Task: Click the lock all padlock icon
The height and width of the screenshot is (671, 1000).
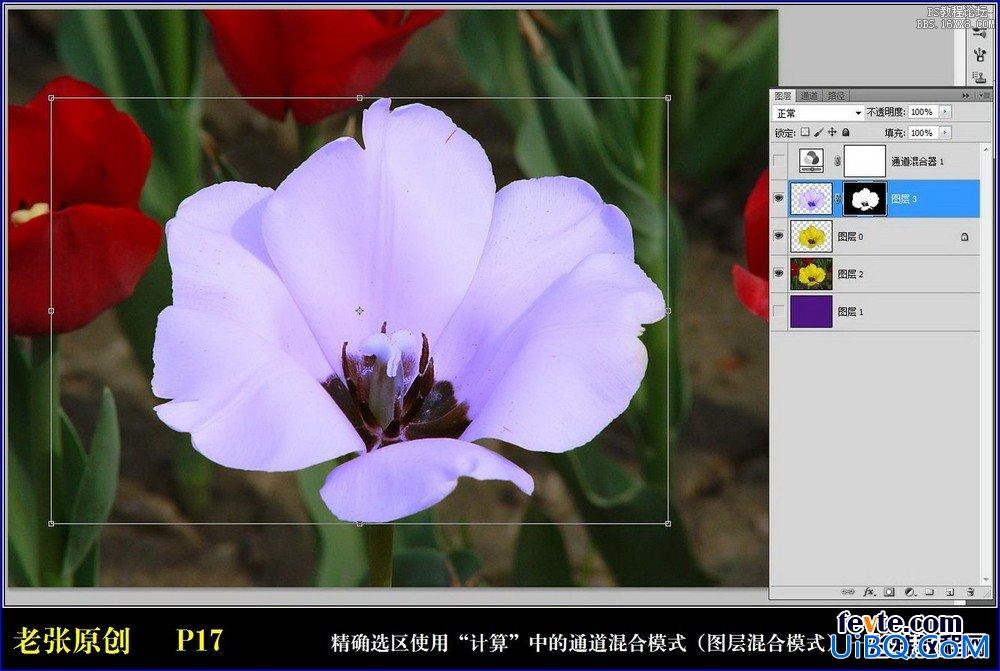Action: pos(846,132)
